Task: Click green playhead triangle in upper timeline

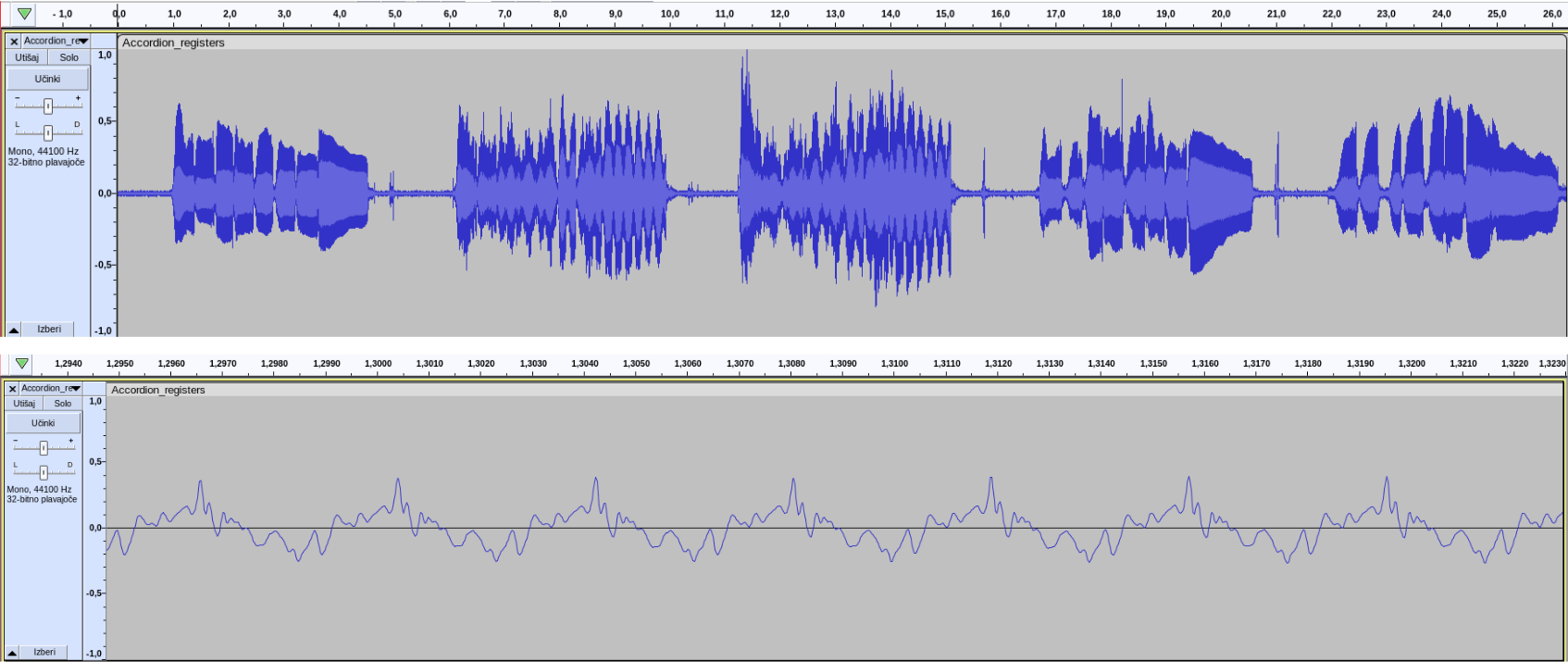Action: (x=24, y=14)
